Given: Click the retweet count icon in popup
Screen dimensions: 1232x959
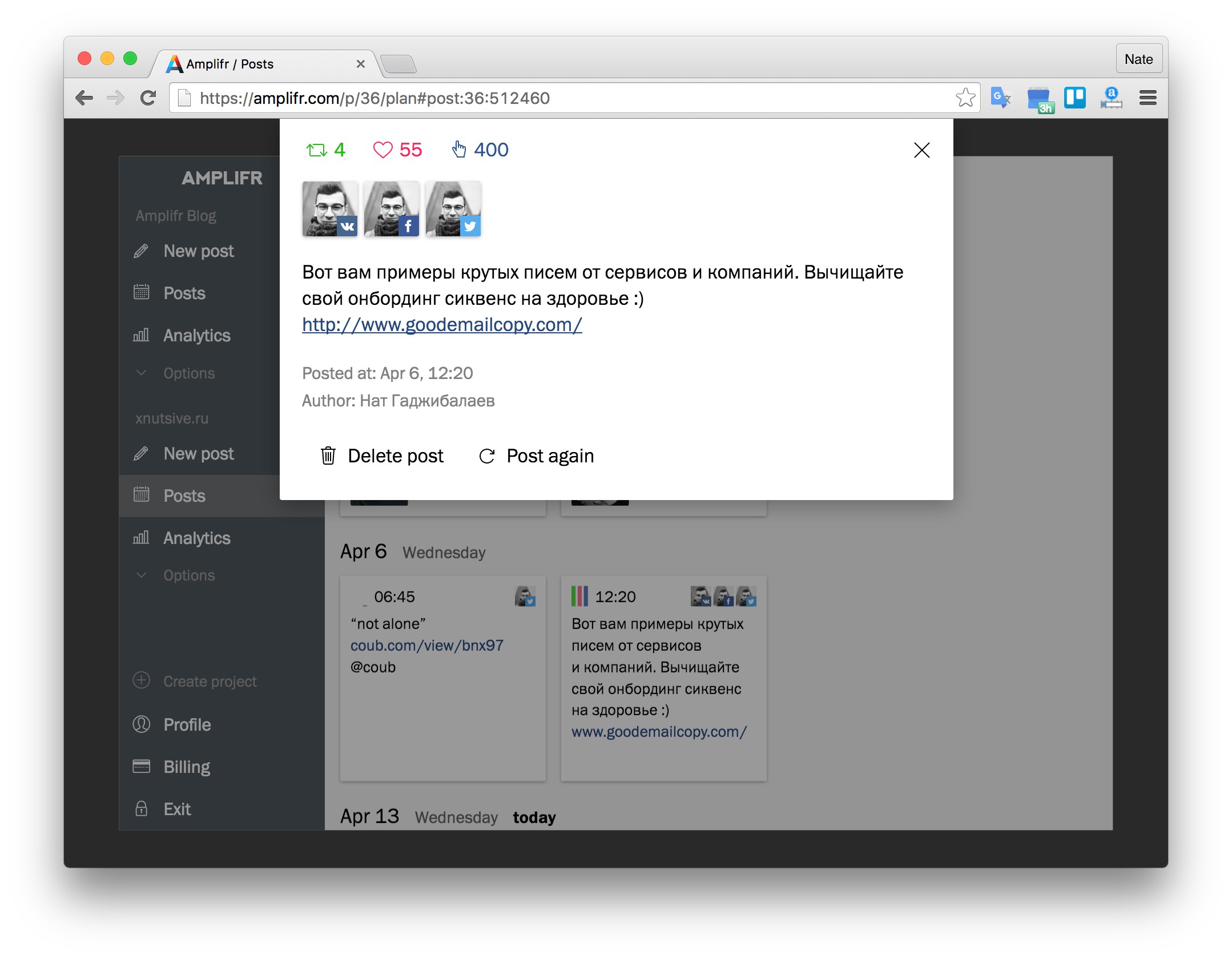Looking at the screenshot, I should pos(316,150).
